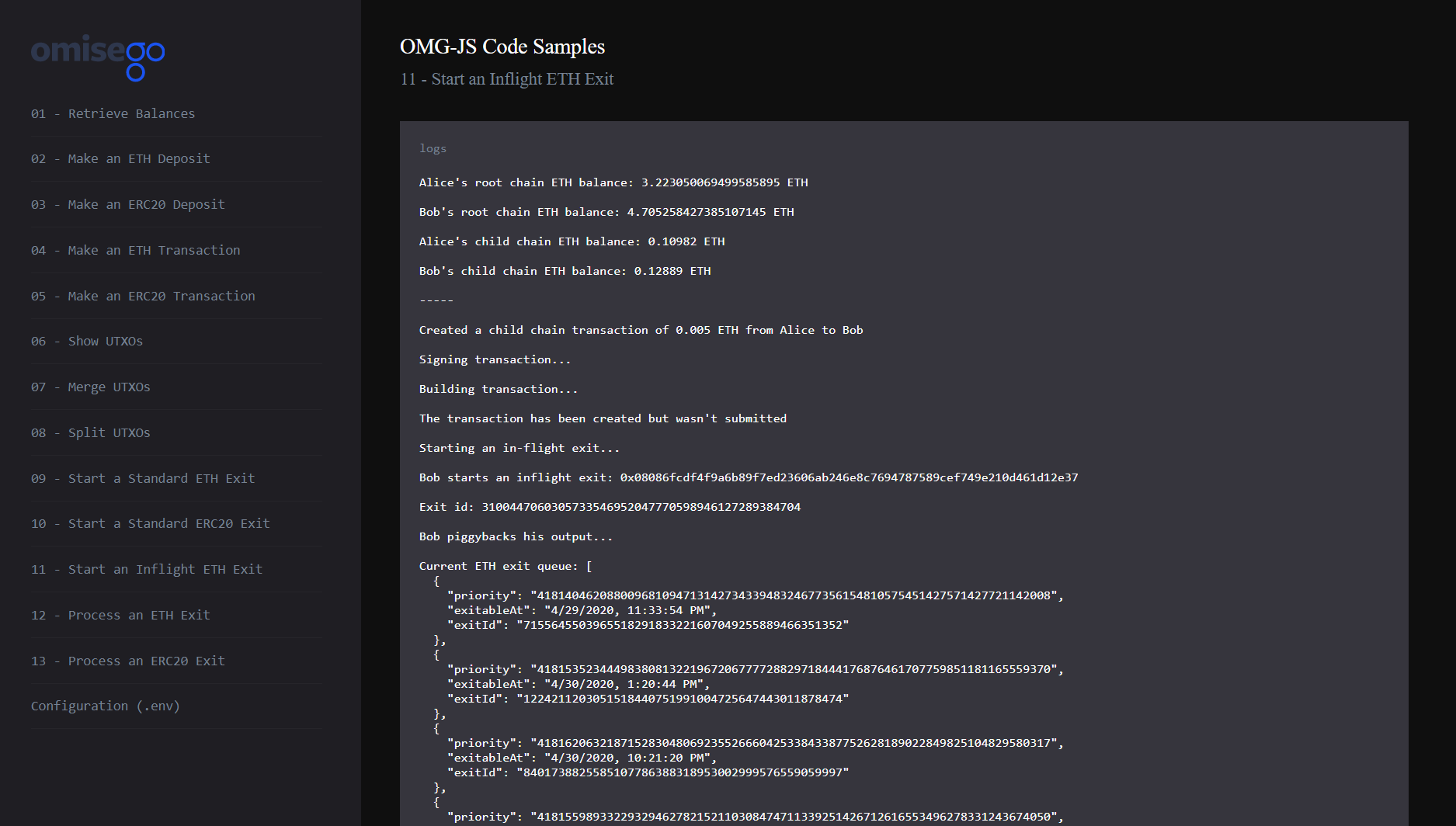This screenshot has width=1456, height=826.
Task: Click Bob's root chain ETH balance line
Action: click(x=606, y=212)
